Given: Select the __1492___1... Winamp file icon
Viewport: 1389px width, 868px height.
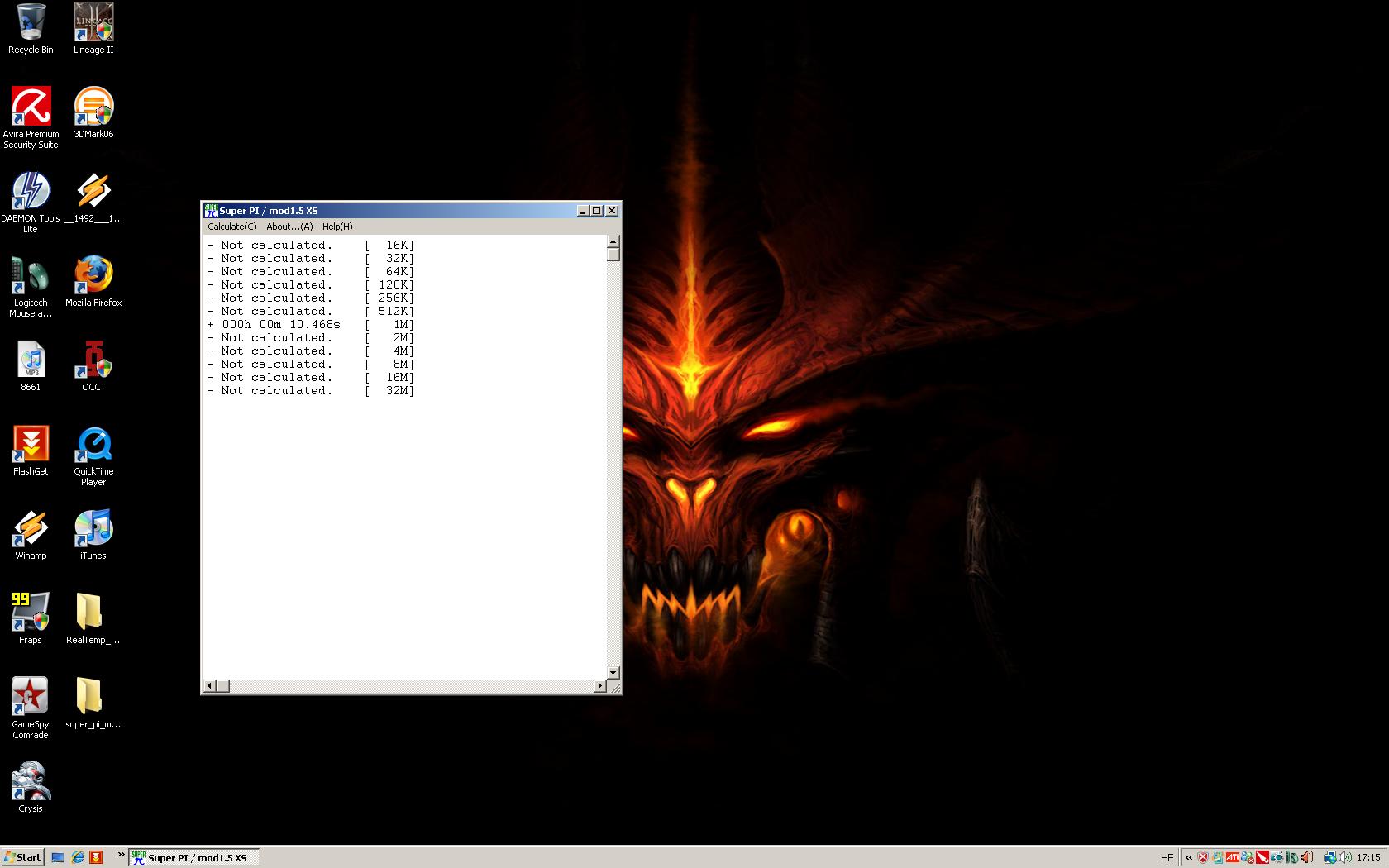Looking at the screenshot, I should pos(93,198).
